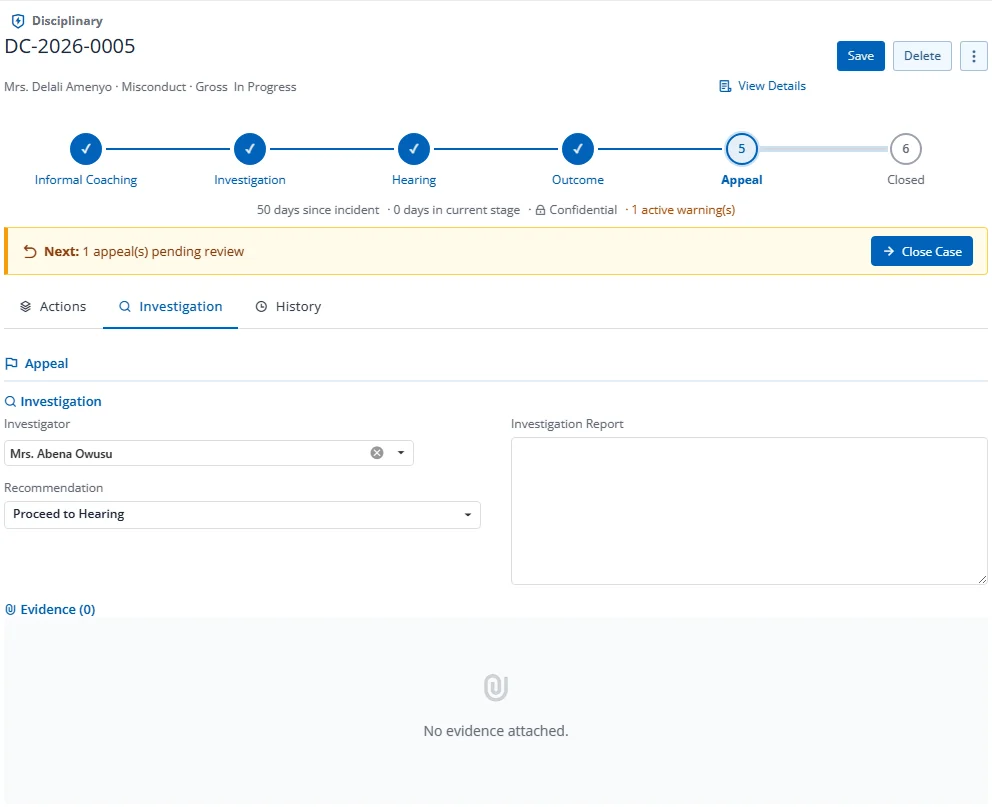Click the Appeal section heading

click(46, 364)
